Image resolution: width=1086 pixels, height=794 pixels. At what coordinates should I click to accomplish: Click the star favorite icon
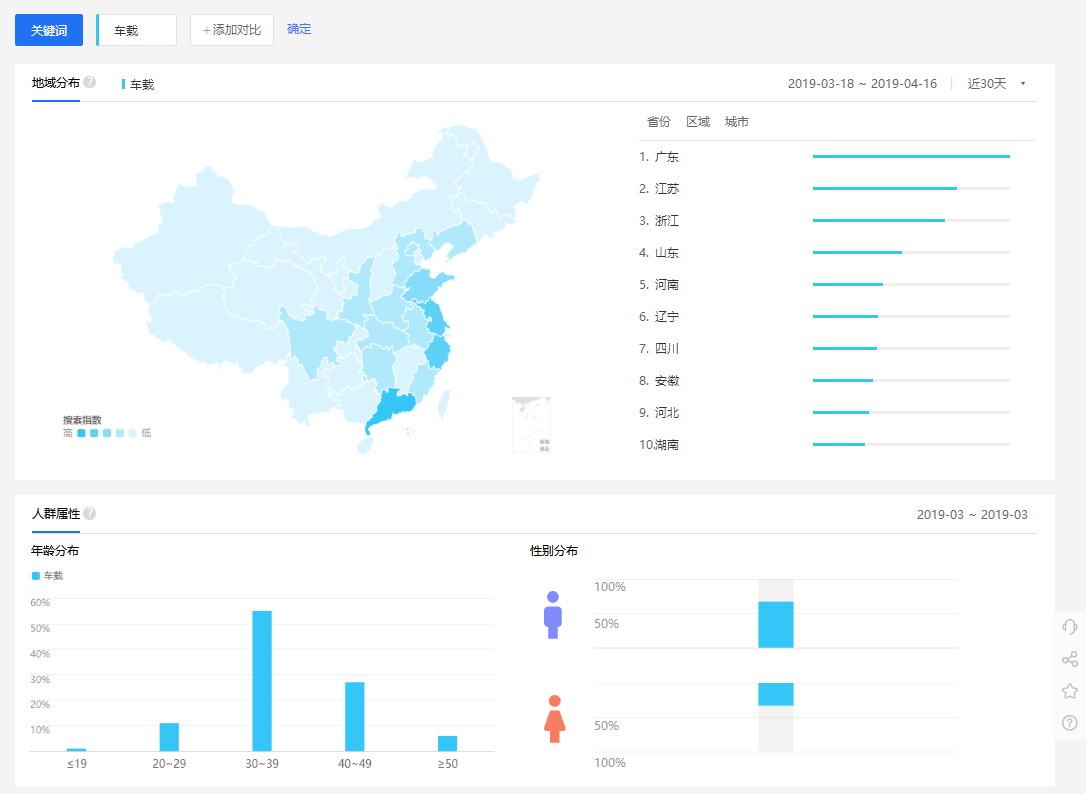point(1069,691)
